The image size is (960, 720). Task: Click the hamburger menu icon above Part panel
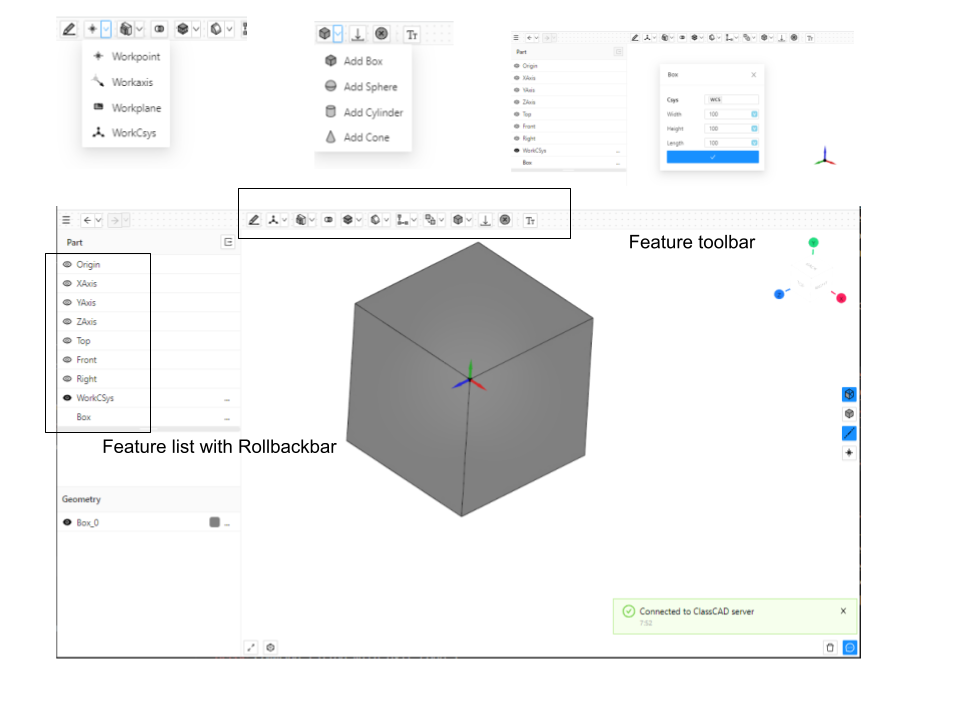point(67,219)
